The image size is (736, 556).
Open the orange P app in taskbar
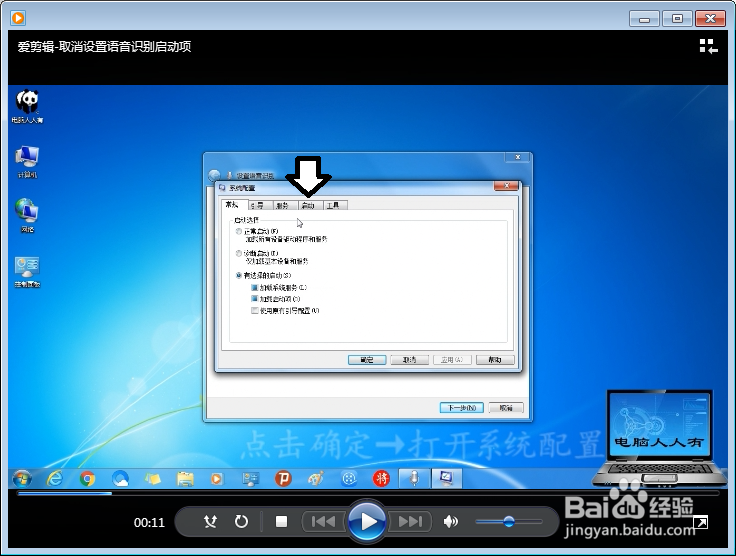(283, 479)
